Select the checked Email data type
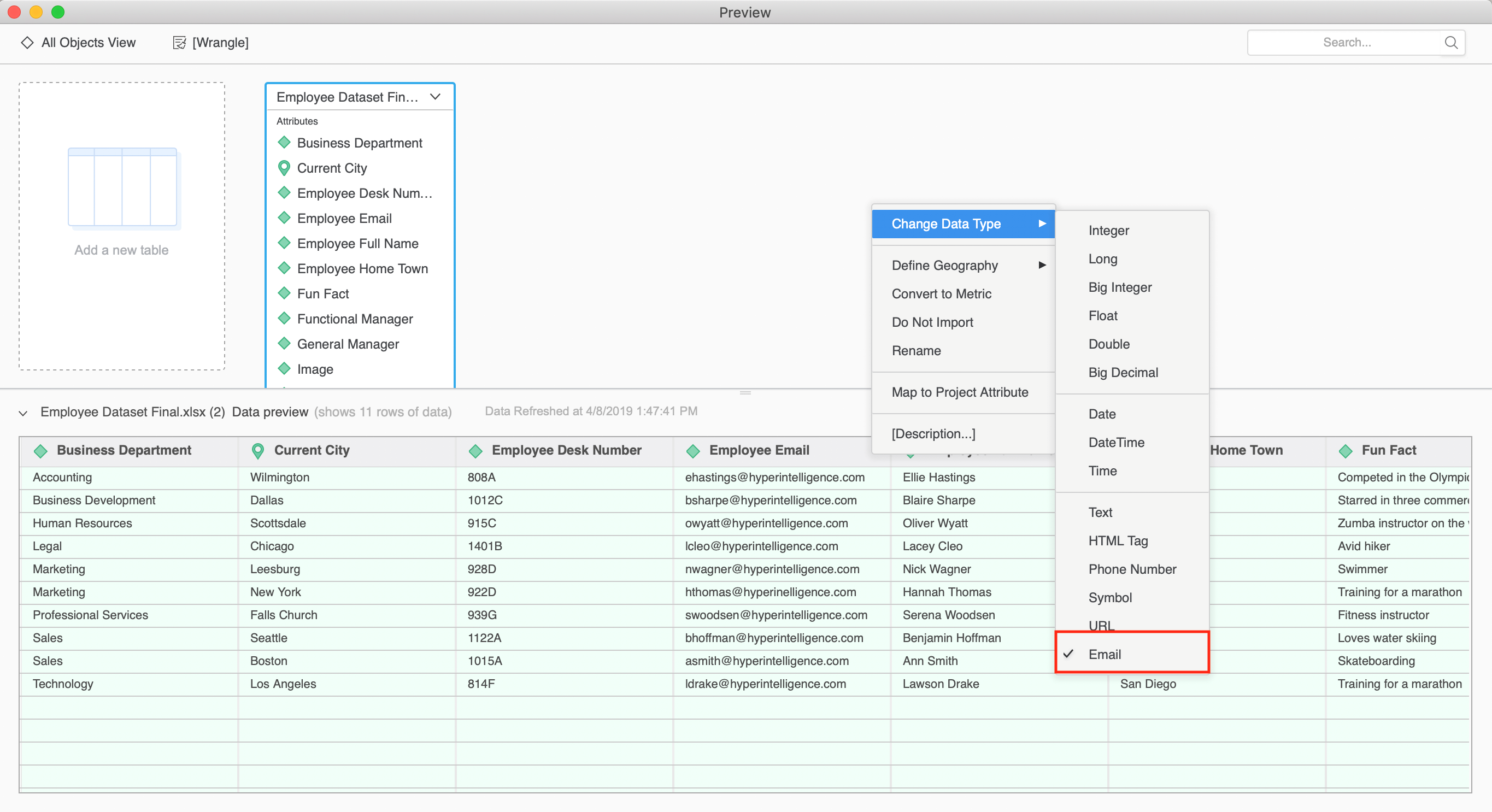 click(x=1104, y=654)
